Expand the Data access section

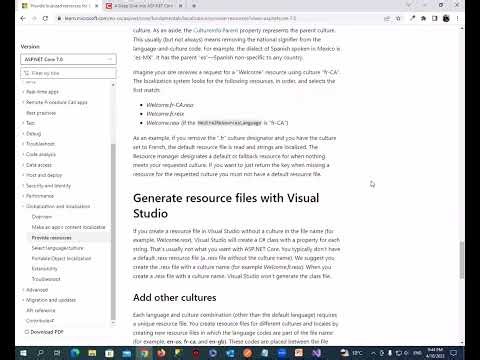point(39,165)
